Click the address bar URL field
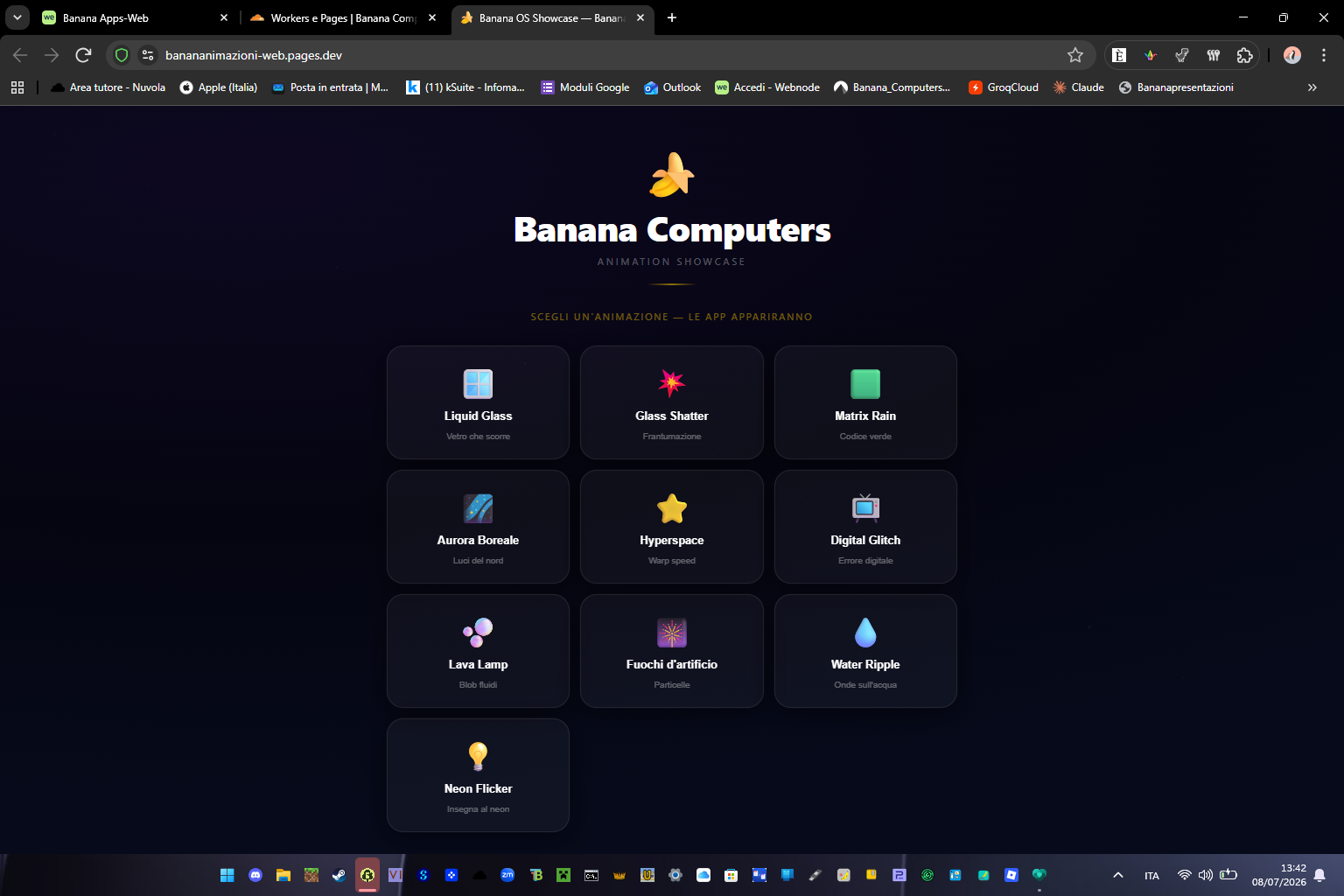The image size is (1344, 896). [612, 55]
